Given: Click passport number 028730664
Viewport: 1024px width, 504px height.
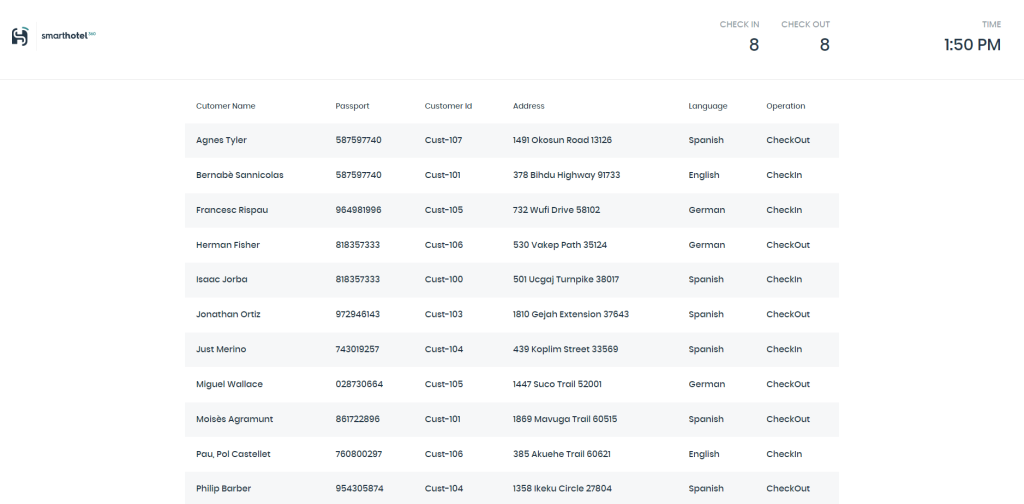Looking at the screenshot, I should click(x=359, y=384).
